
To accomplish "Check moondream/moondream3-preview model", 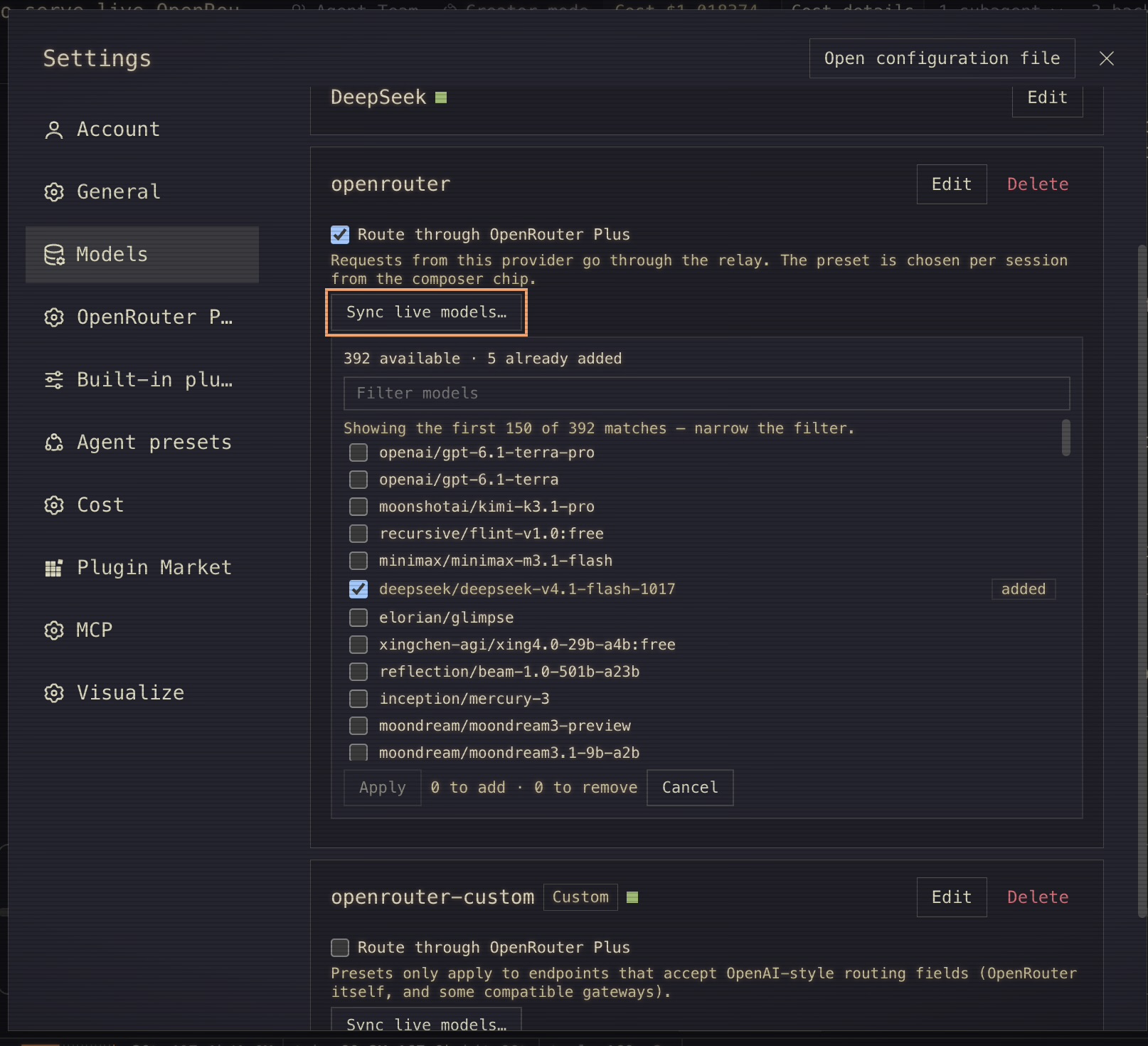I will pyautogui.click(x=358, y=726).
